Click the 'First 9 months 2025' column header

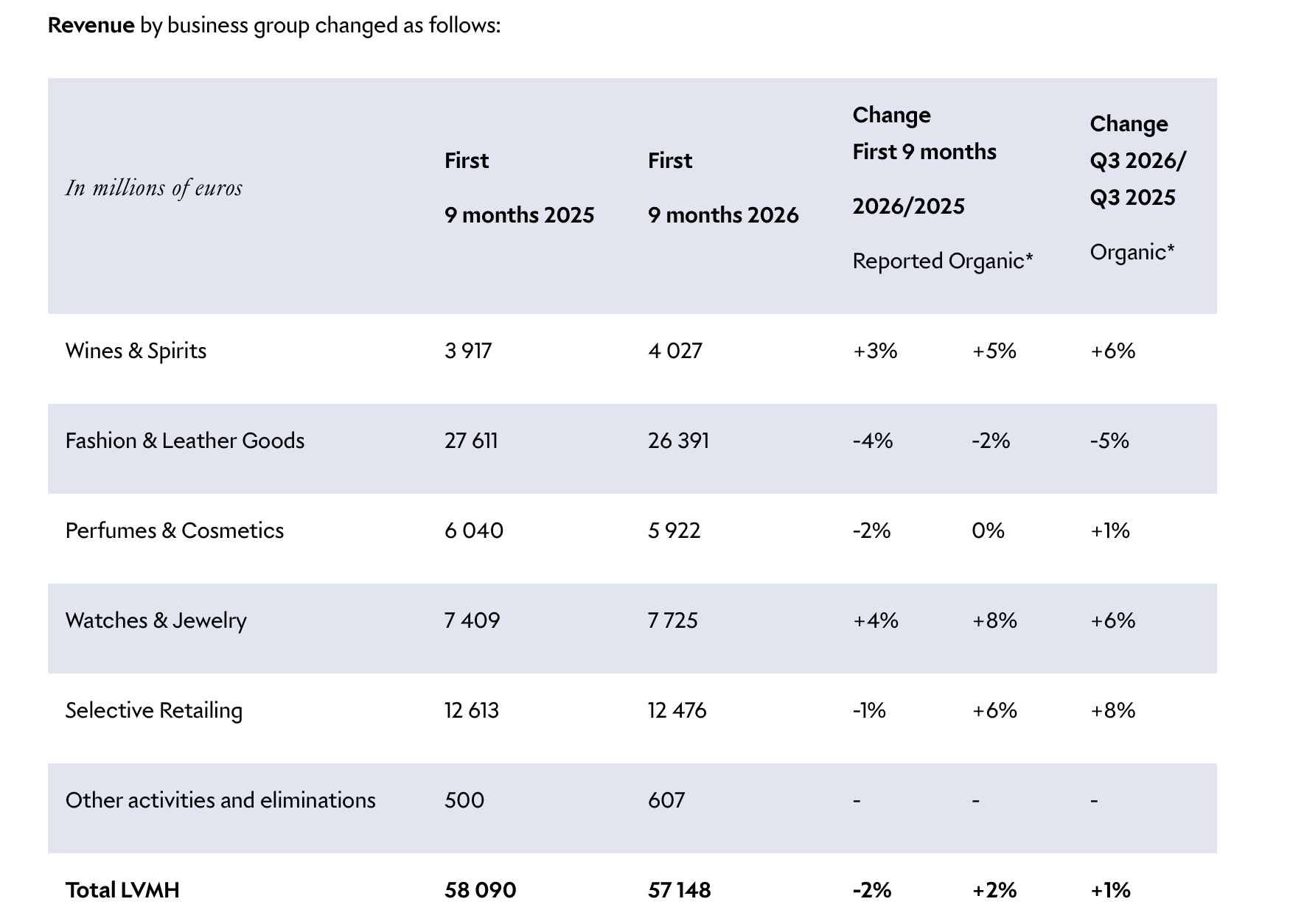tap(520, 188)
